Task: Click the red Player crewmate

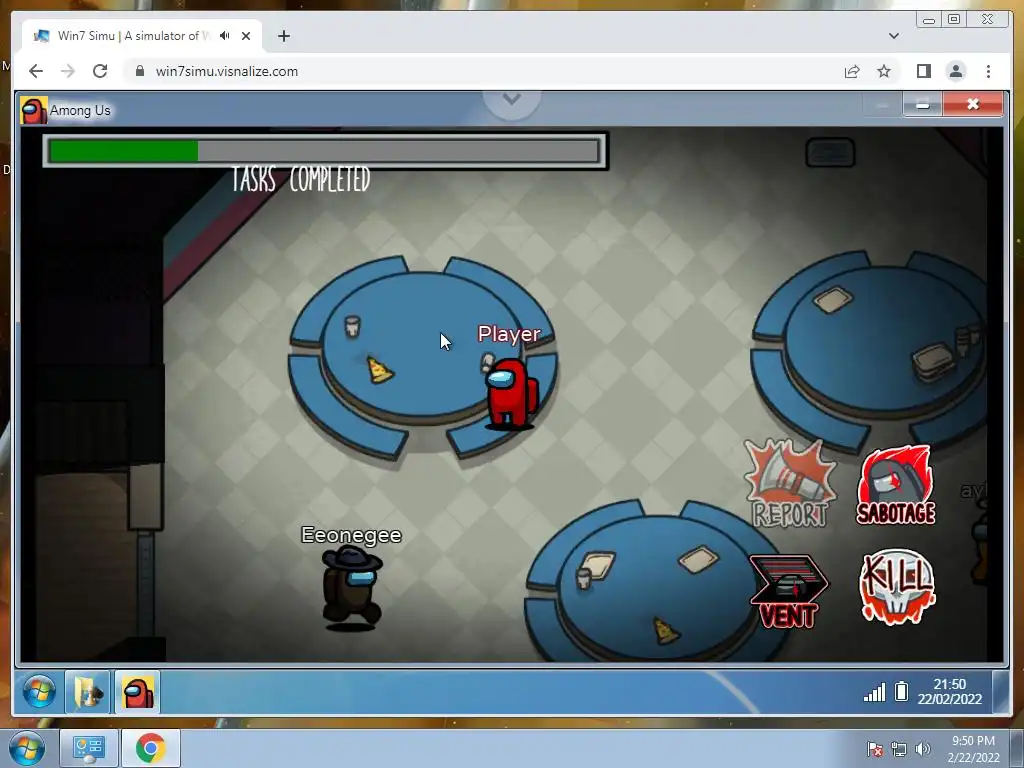Action: pos(511,394)
